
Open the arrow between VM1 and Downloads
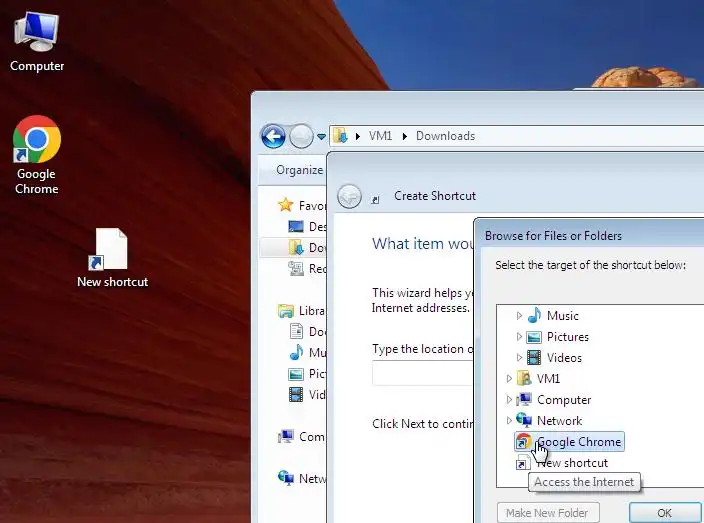pos(405,136)
